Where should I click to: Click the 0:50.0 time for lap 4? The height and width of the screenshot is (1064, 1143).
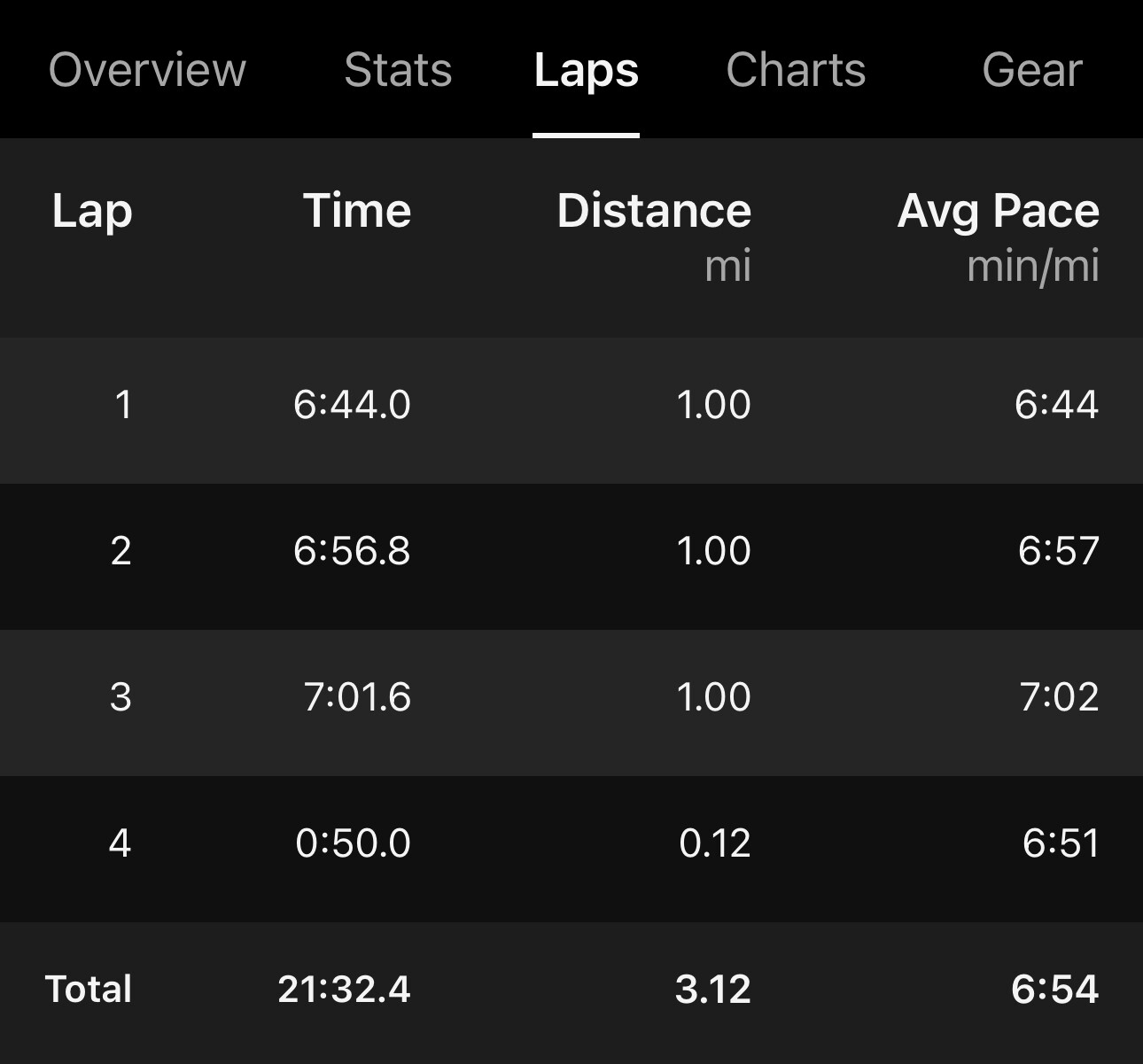coord(353,843)
